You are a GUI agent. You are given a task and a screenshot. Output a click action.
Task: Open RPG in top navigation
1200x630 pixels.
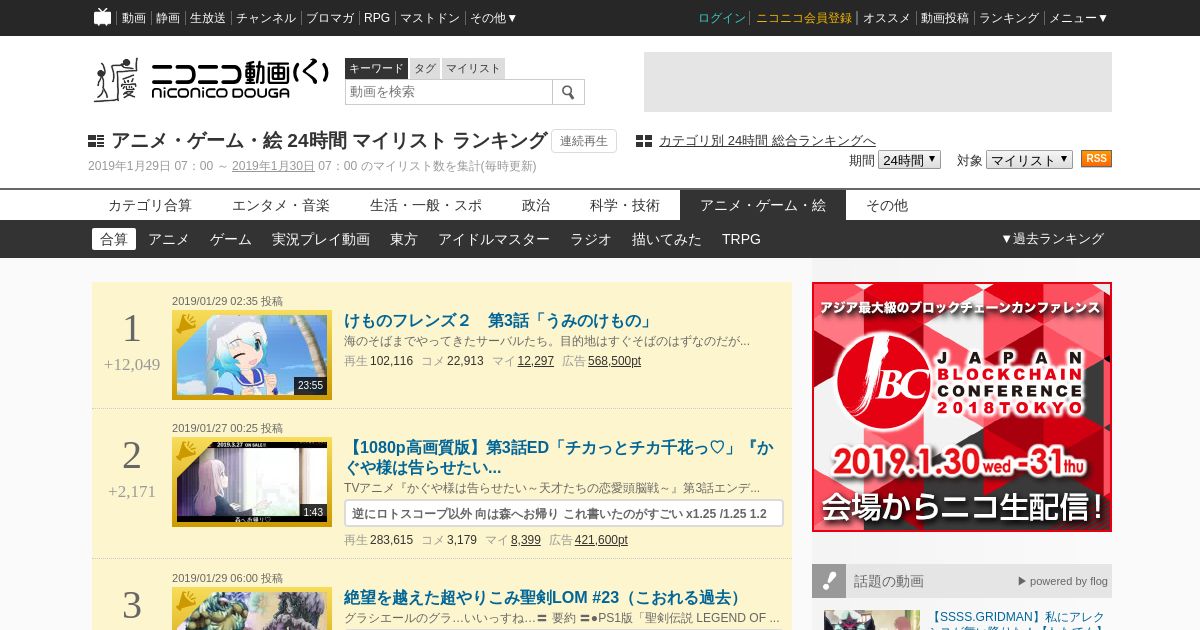377,18
